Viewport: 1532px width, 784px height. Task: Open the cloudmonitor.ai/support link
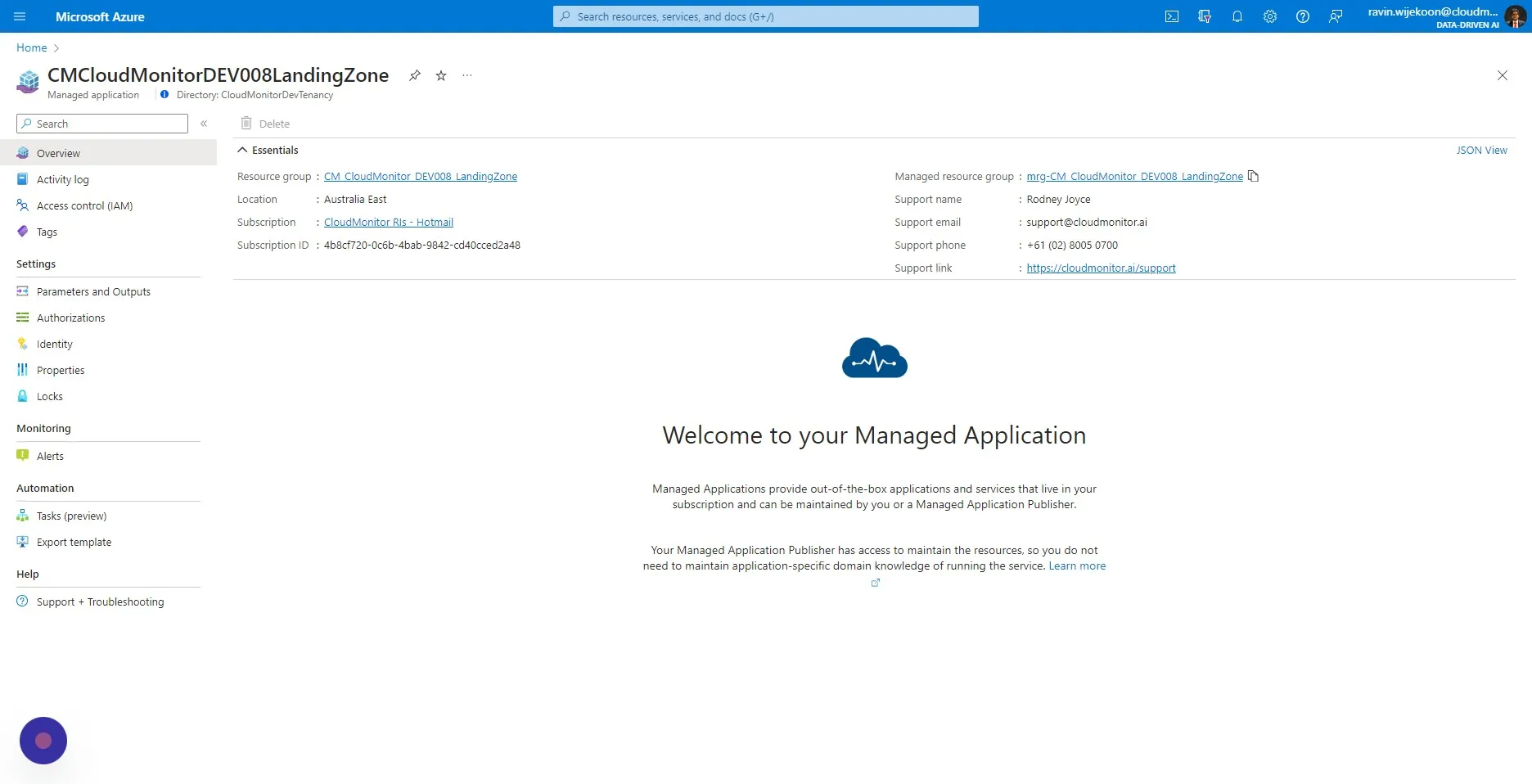click(1102, 268)
